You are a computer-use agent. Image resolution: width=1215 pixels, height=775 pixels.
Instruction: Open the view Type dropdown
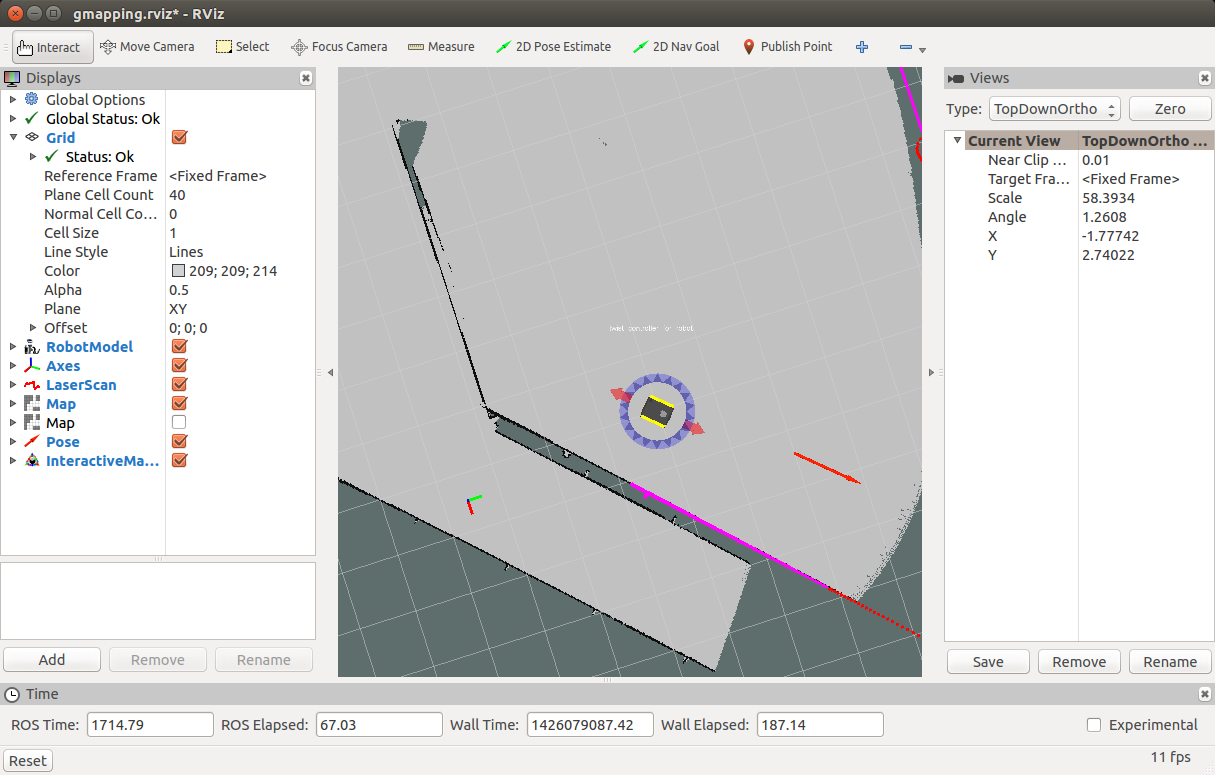pyautogui.click(x=1054, y=109)
